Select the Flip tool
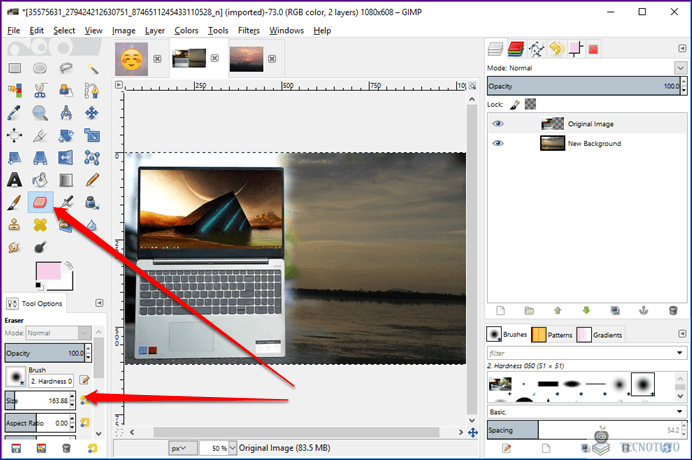The width and height of the screenshot is (692, 460). (x=66, y=158)
